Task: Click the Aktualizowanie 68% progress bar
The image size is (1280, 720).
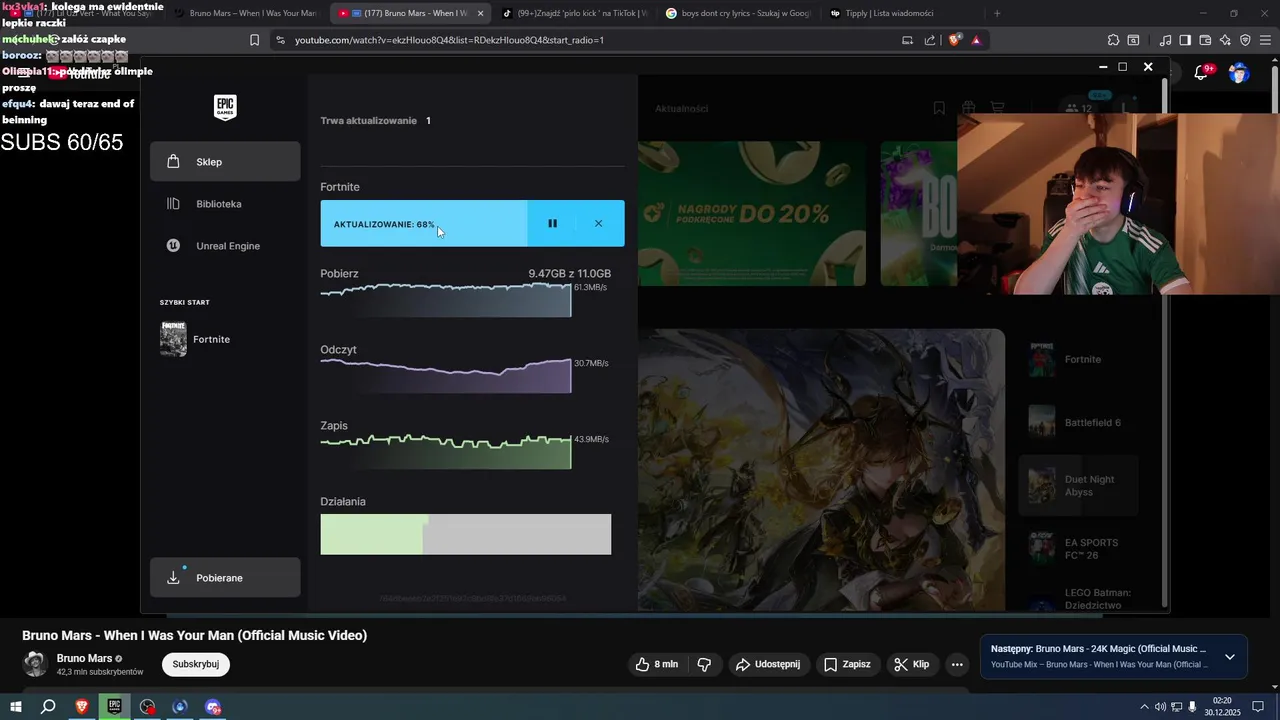Action: 424,224
